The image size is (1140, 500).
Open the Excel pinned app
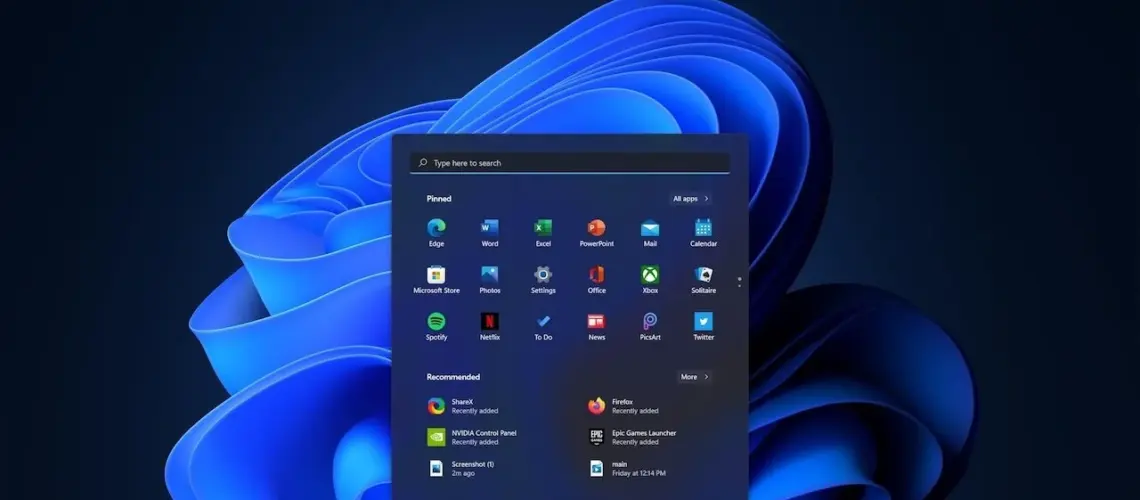(543, 228)
